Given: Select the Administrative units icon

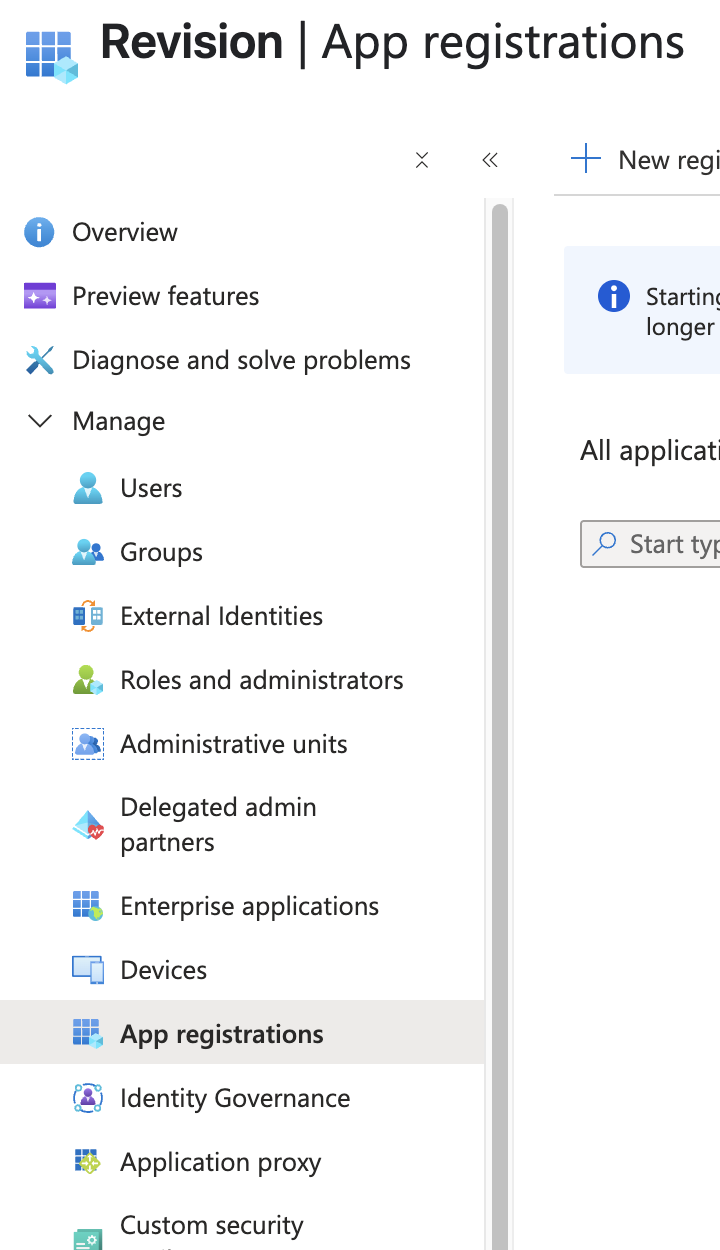Looking at the screenshot, I should tap(88, 744).
